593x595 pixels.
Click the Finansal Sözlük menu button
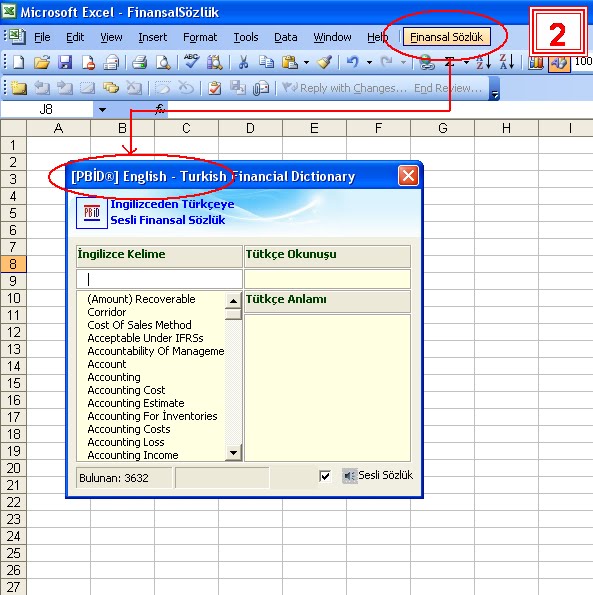tap(447, 37)
